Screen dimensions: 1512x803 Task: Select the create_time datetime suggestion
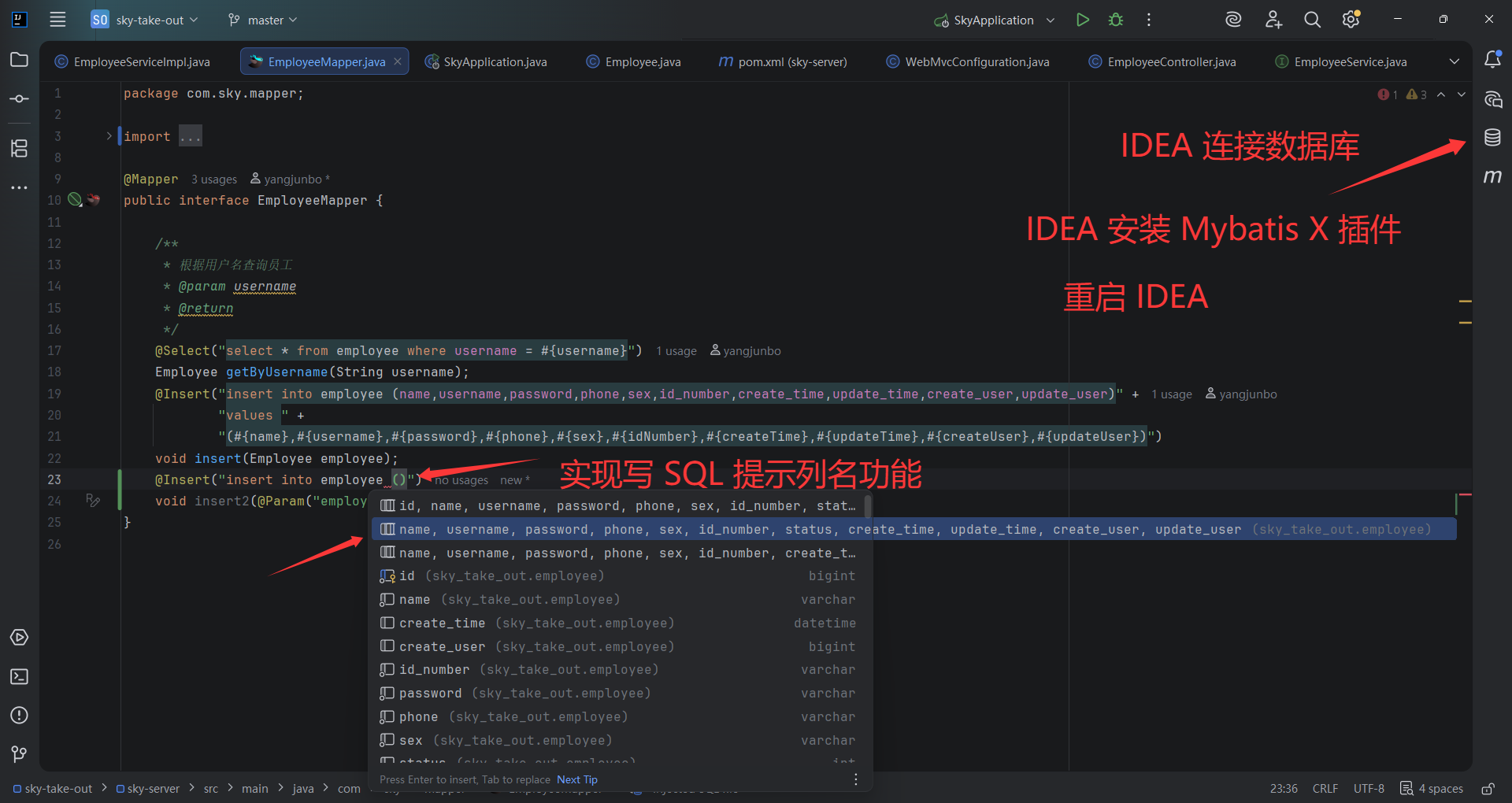coord(618,624)
